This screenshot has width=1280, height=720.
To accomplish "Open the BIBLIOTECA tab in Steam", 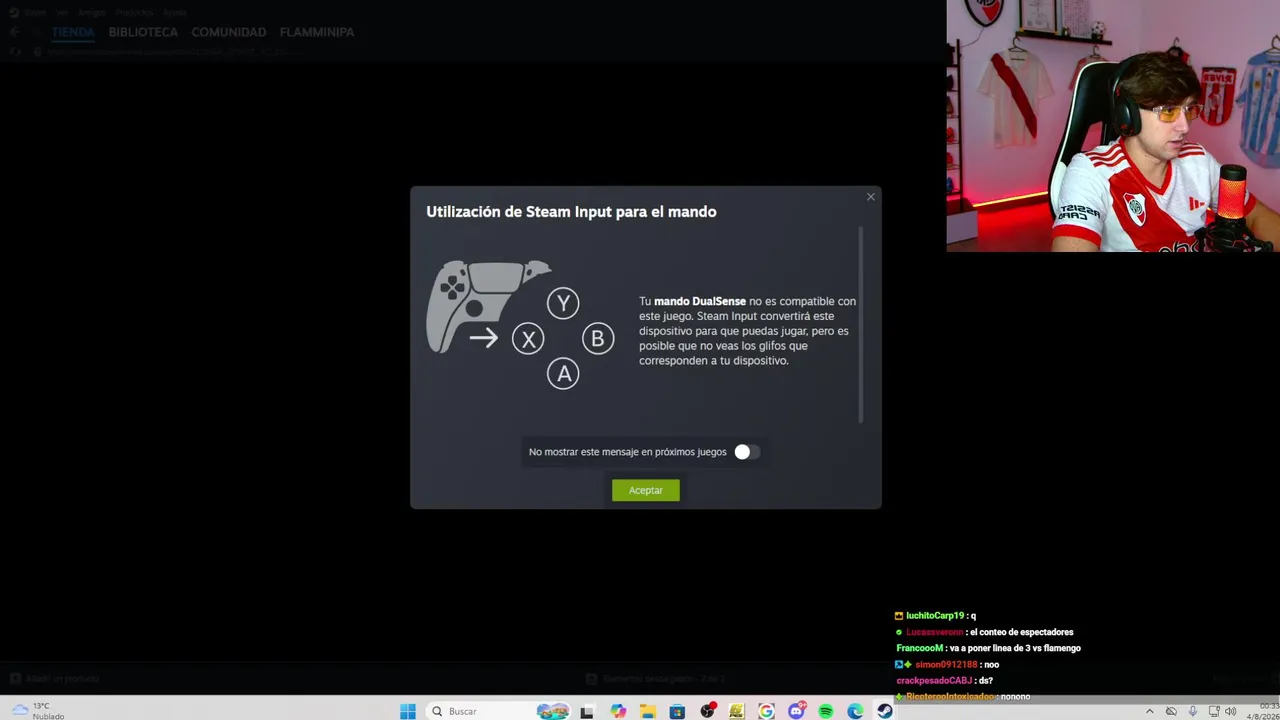I will [x=143, y=32].
